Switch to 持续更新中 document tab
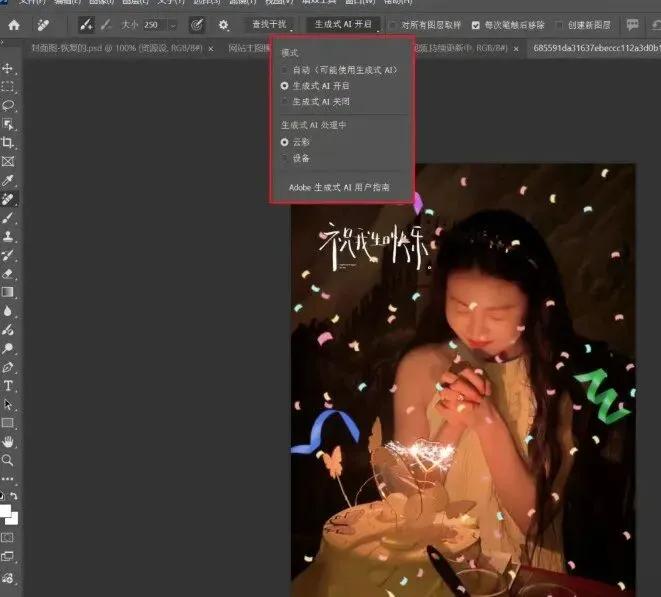 tap(462, 48)
